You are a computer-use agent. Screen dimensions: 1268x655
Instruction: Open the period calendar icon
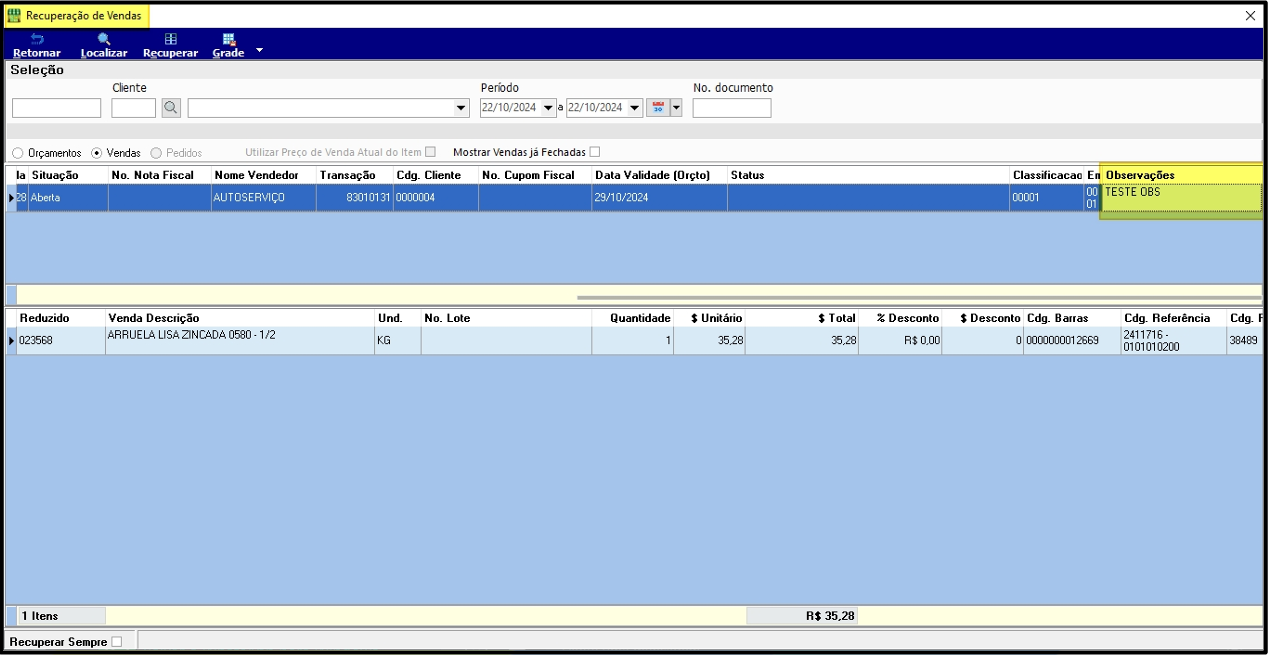658,108
